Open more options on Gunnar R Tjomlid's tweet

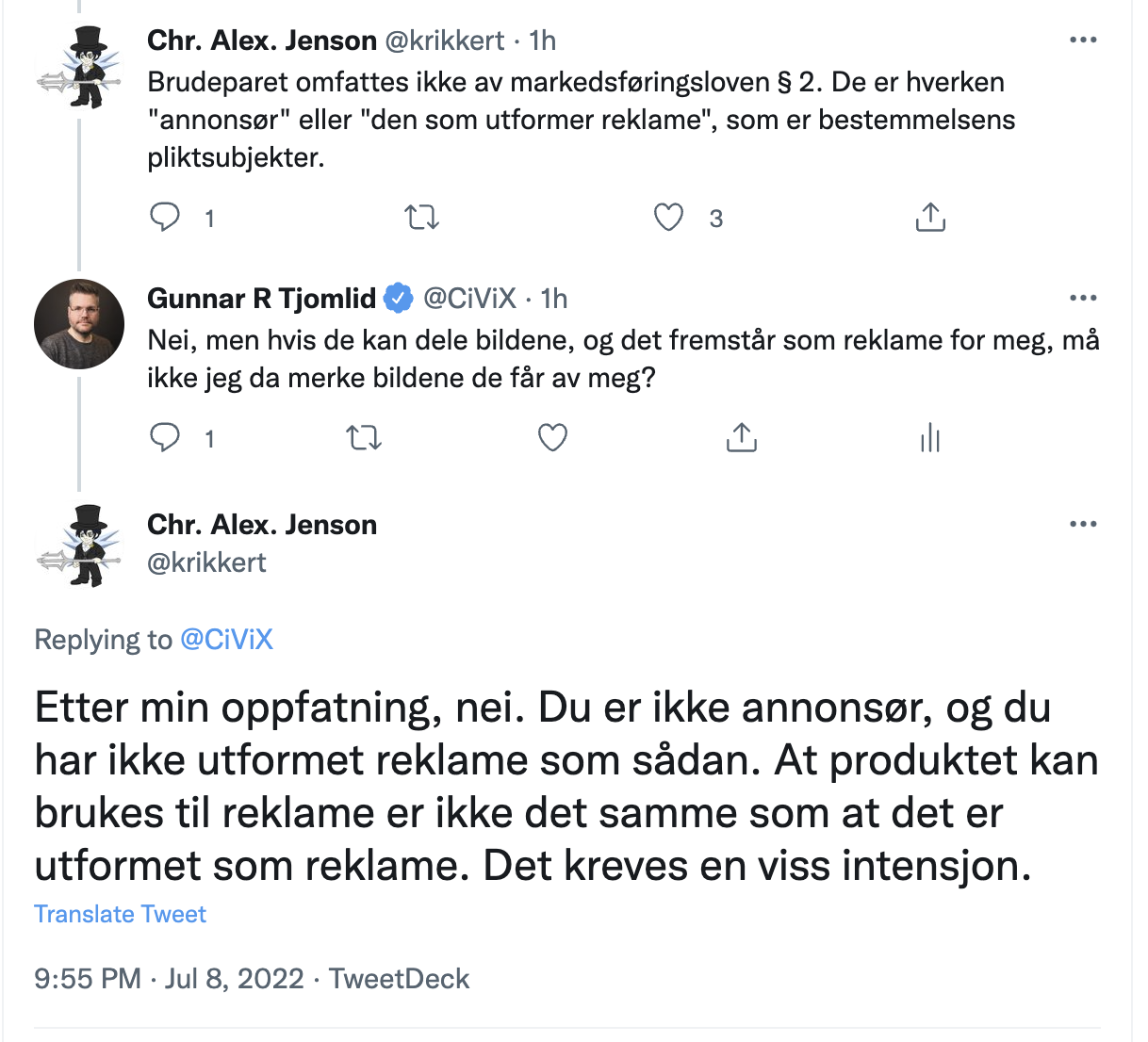(1083, 297)
